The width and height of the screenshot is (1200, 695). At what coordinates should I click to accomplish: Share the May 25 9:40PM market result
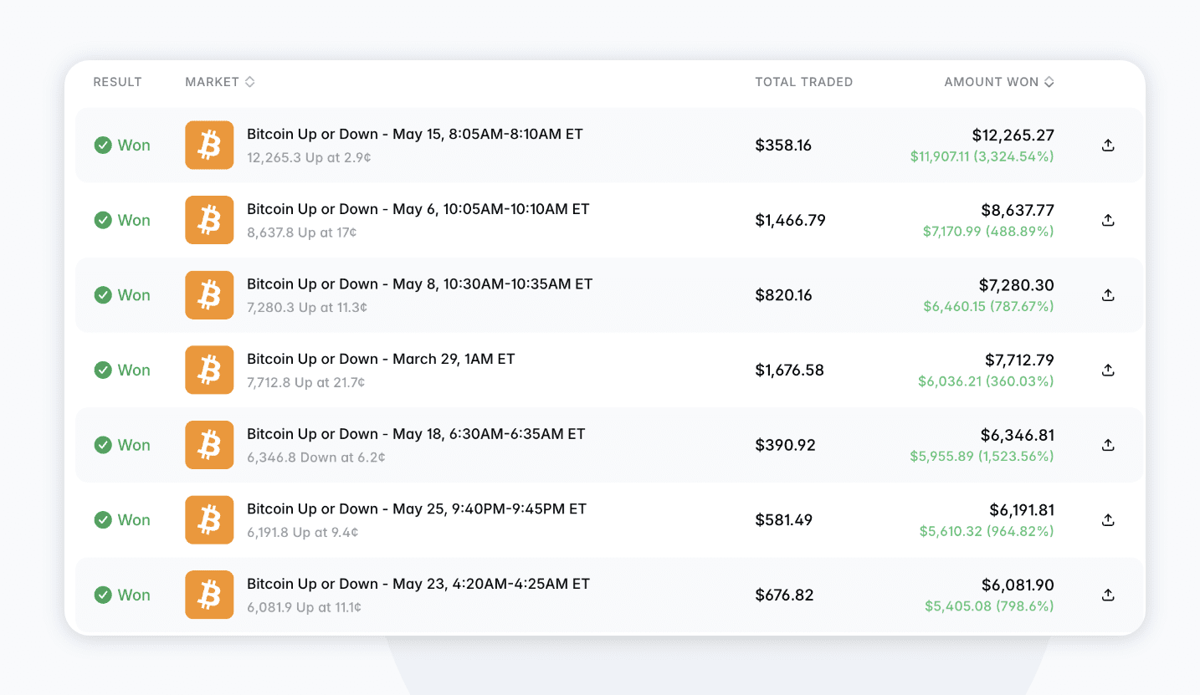coord(1108,520)
